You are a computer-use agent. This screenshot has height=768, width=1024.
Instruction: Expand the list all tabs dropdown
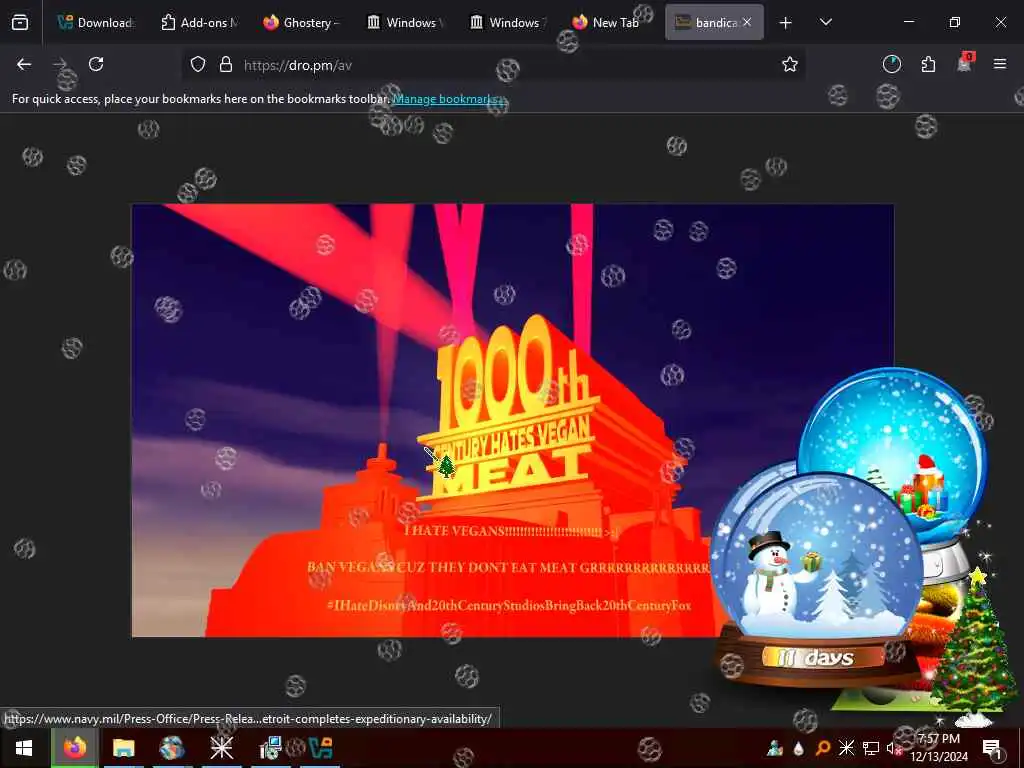coord(825,22)
